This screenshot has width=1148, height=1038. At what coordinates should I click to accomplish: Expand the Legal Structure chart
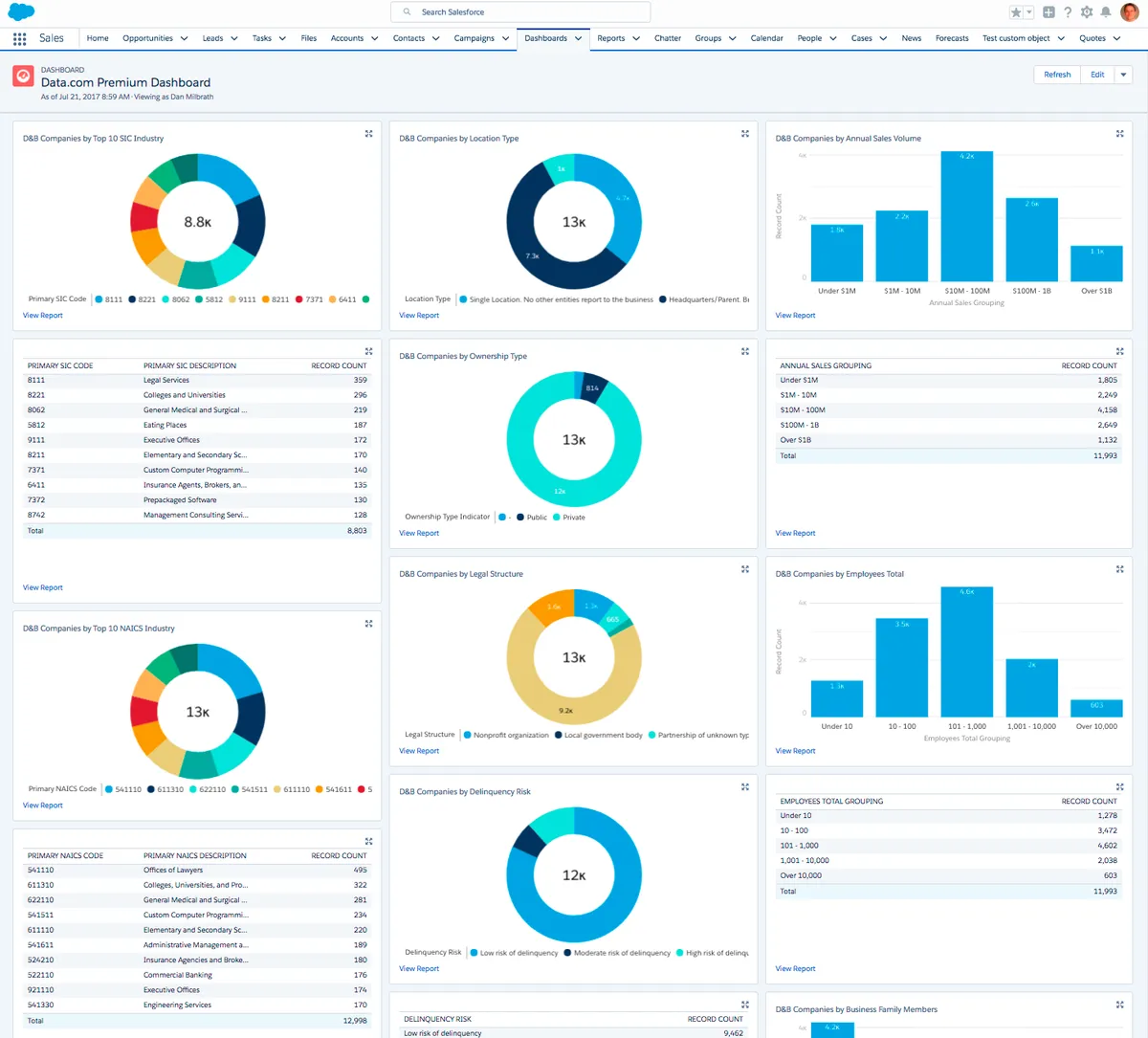pyautogui.click(x=745, y=569)
